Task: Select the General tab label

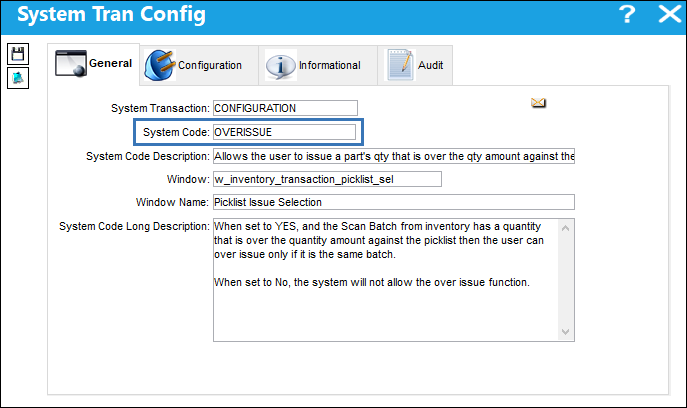Action: (x=110, y=63)
